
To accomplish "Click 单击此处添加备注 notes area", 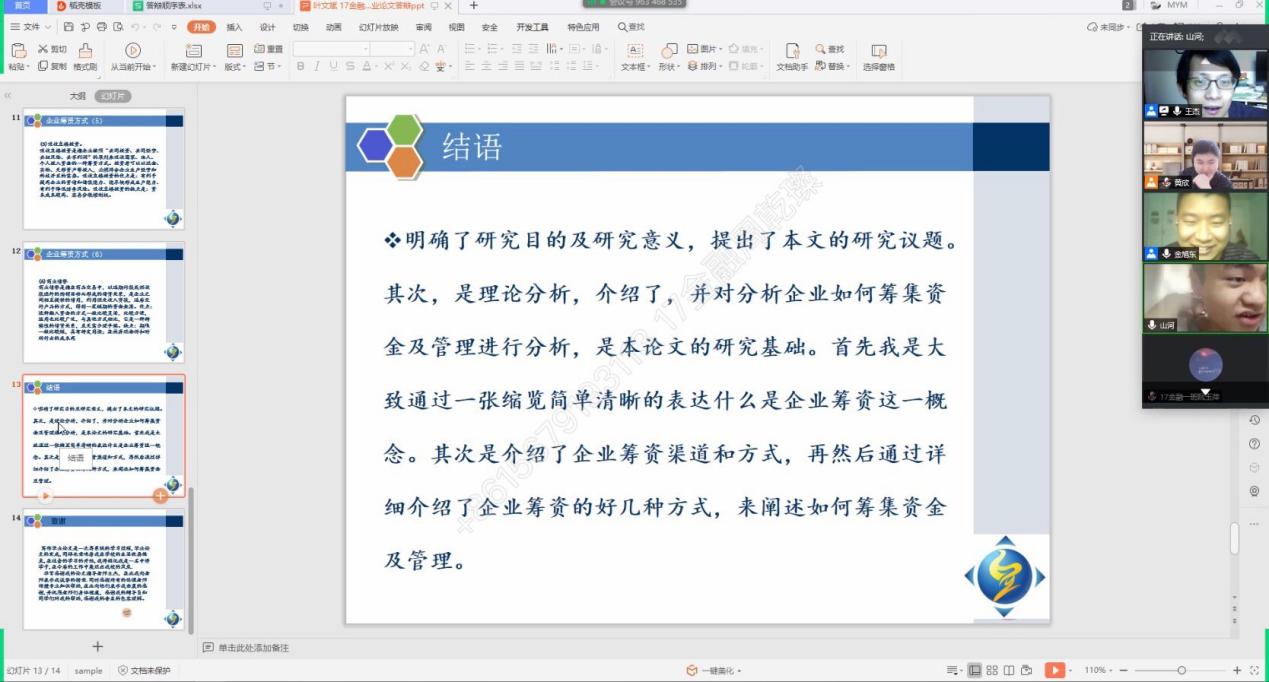I will [253, 648].
